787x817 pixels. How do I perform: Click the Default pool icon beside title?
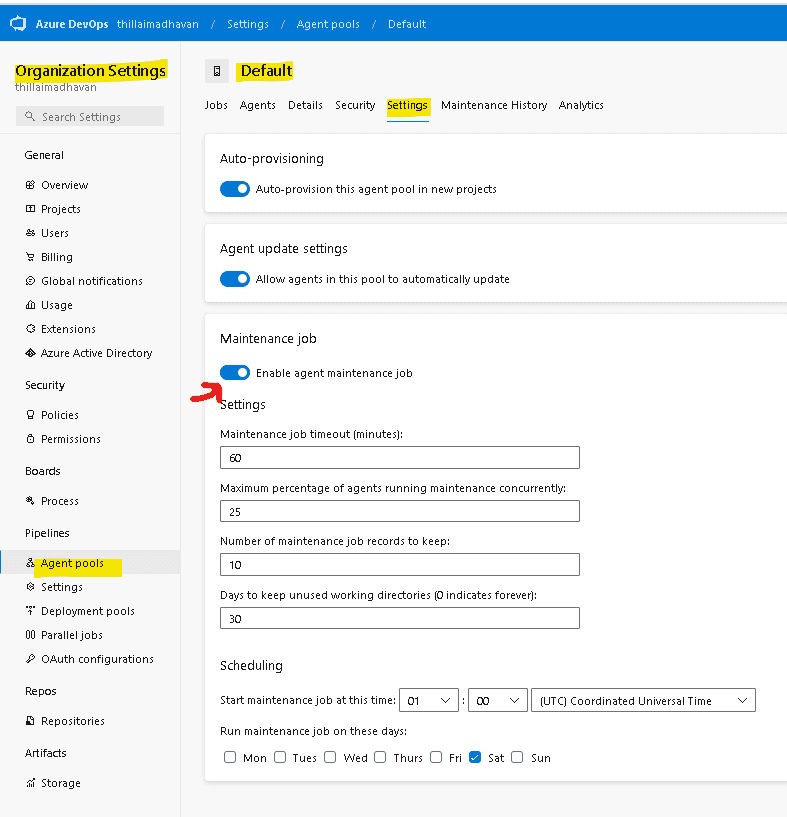tap(217, 71)
